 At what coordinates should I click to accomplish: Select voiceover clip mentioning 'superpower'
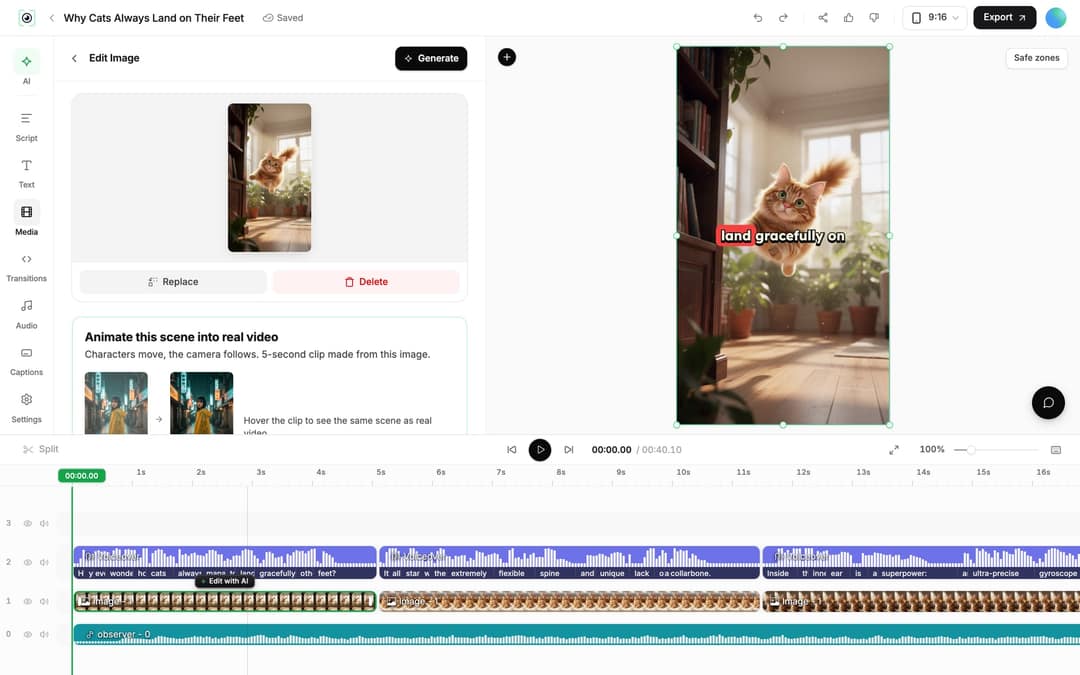click(921, 562)
